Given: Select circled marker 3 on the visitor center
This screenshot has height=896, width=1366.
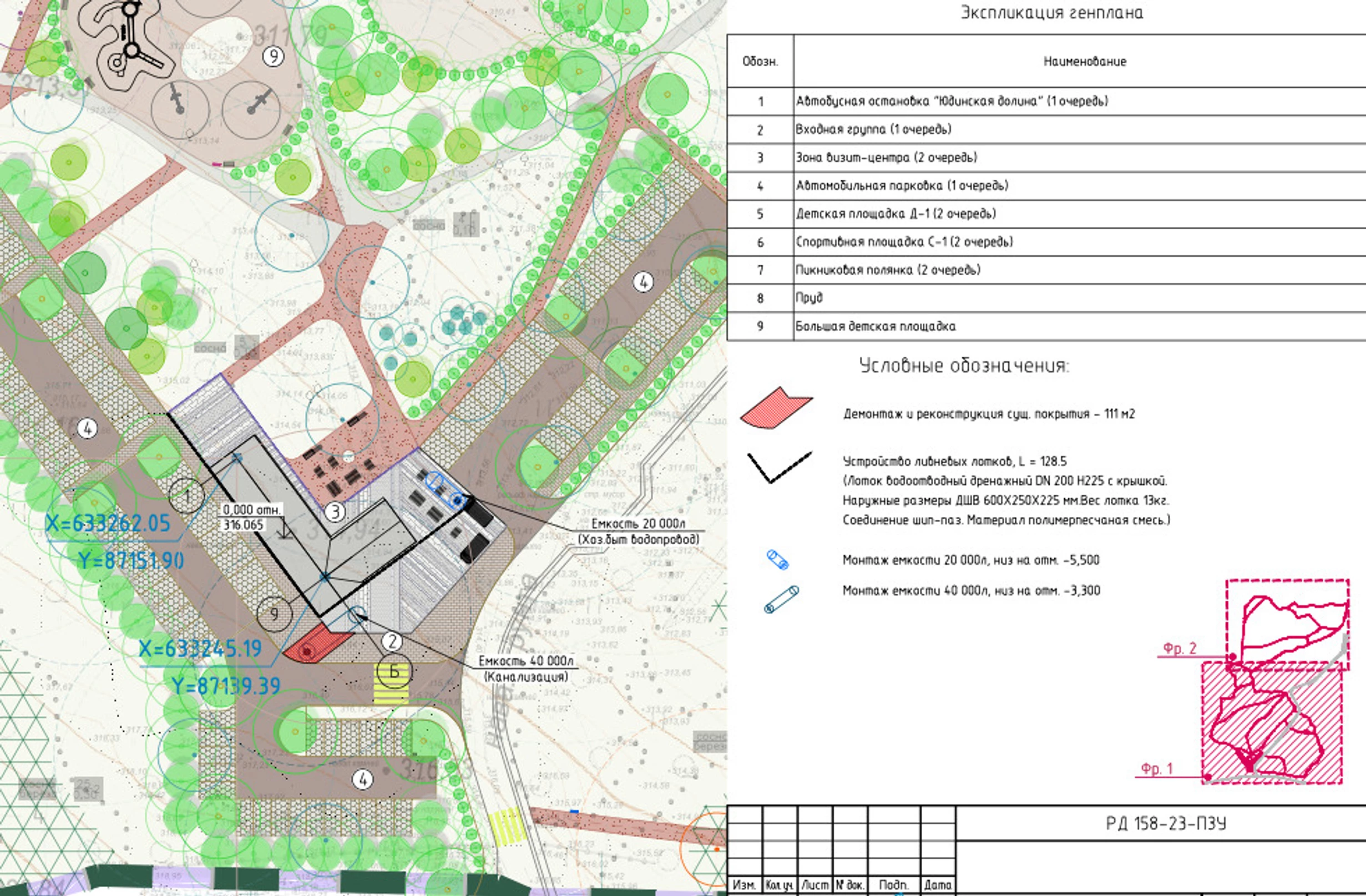Looking at the screenshot, I should pos(335,512).
